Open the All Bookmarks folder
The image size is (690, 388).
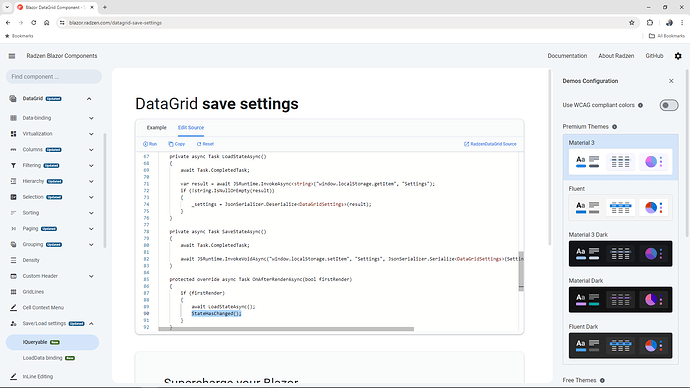point(667,36)
